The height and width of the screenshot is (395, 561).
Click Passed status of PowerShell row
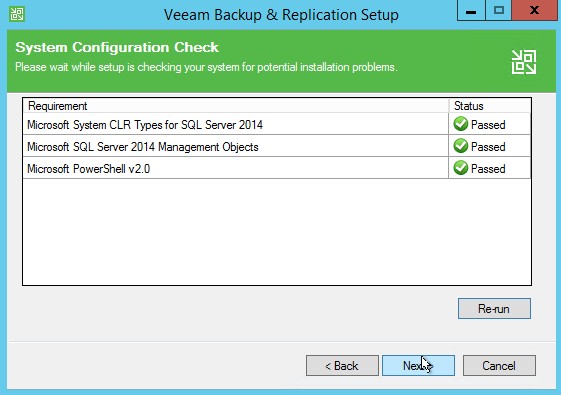pos(488,169)
